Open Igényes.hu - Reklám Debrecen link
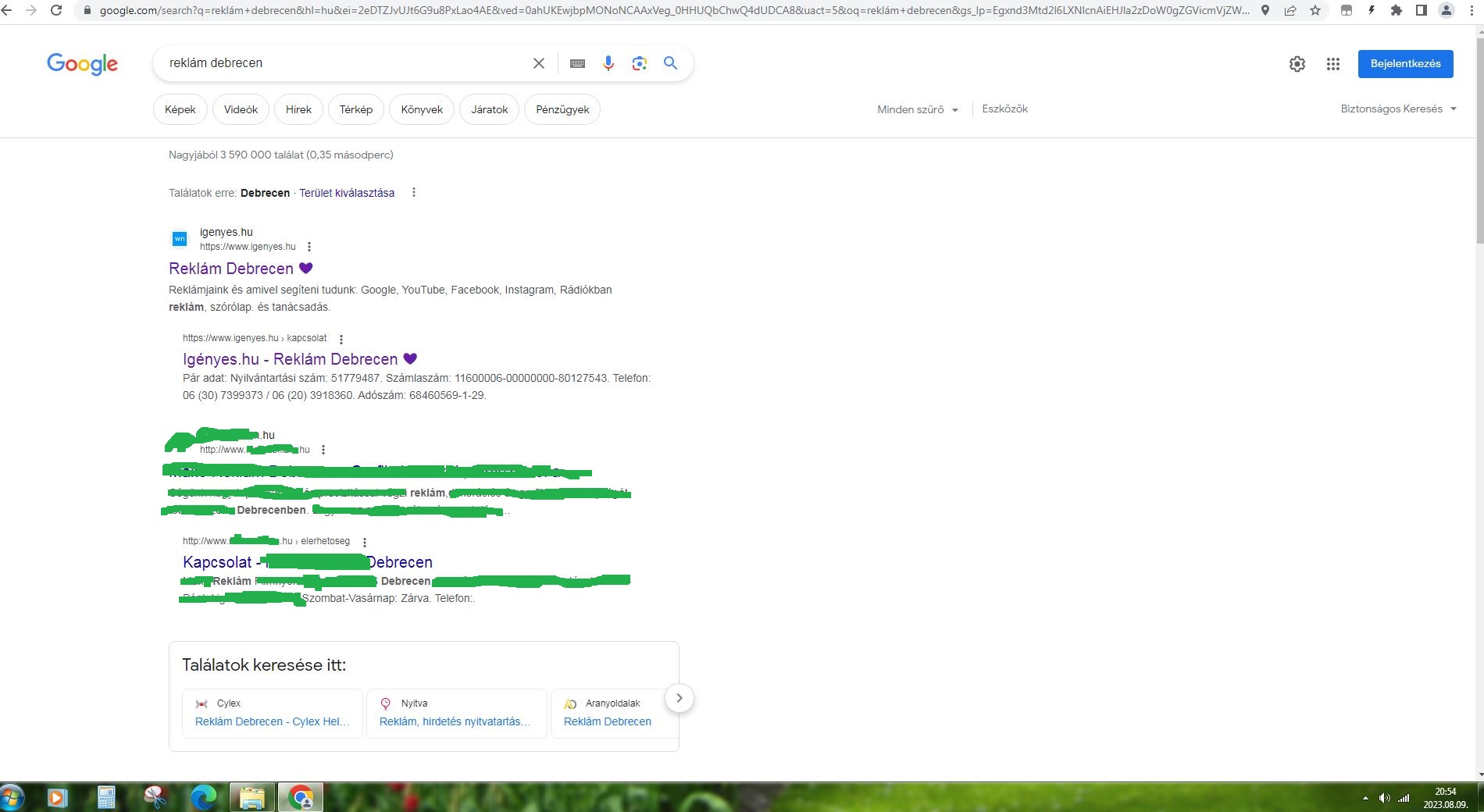 tap(300, 359)
